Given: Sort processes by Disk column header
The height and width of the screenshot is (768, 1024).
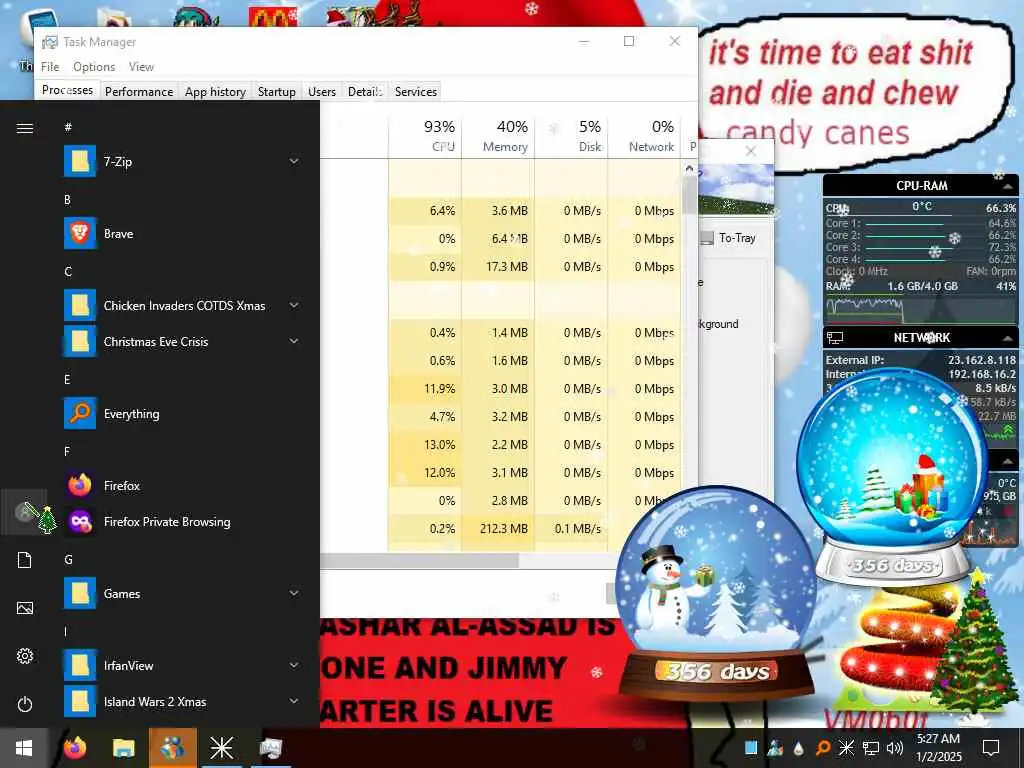Looking at the screenshot, I should (571, 136).
